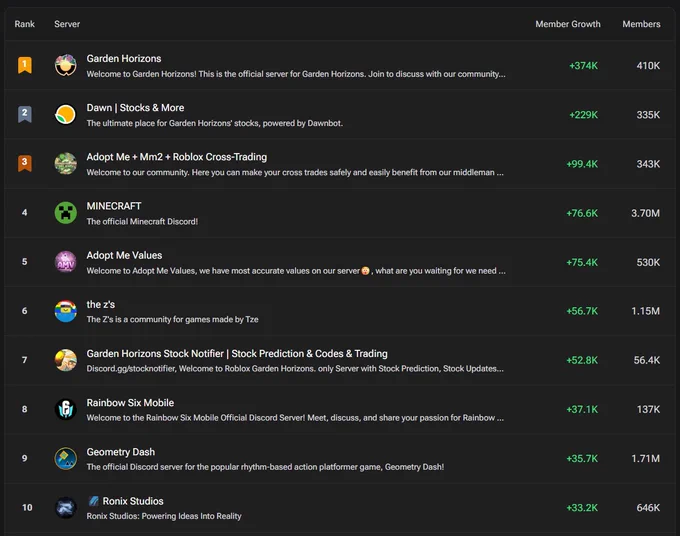Click the bronze rank 3 badge
Screen dimensions: 680x536
tap(25, 163)
